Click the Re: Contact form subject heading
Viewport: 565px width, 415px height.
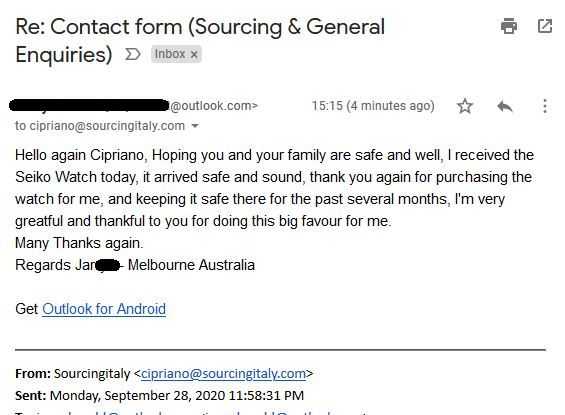200,40
